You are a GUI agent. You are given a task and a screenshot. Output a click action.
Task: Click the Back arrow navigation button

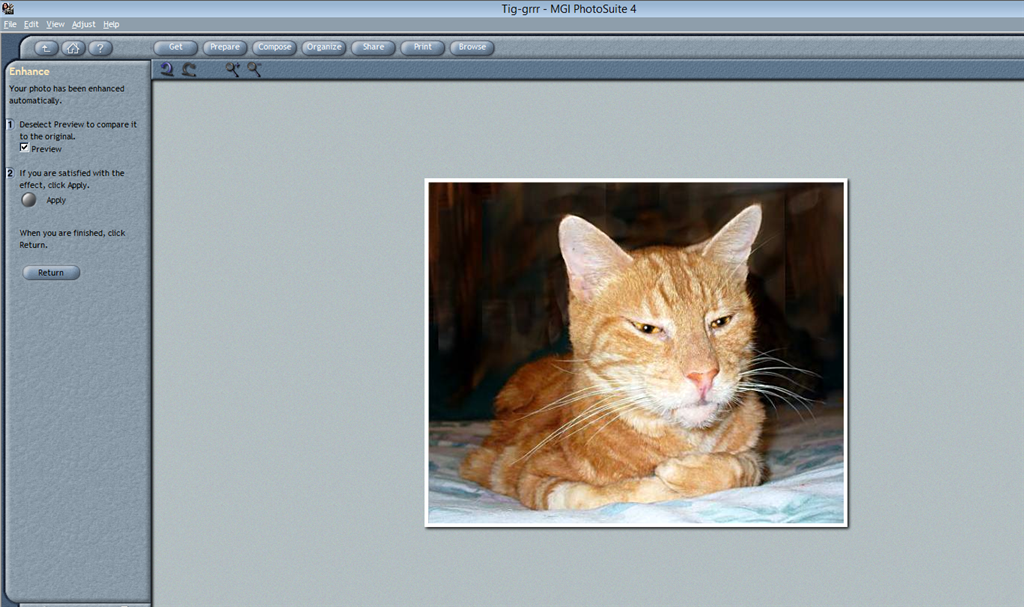coord(46,48)
